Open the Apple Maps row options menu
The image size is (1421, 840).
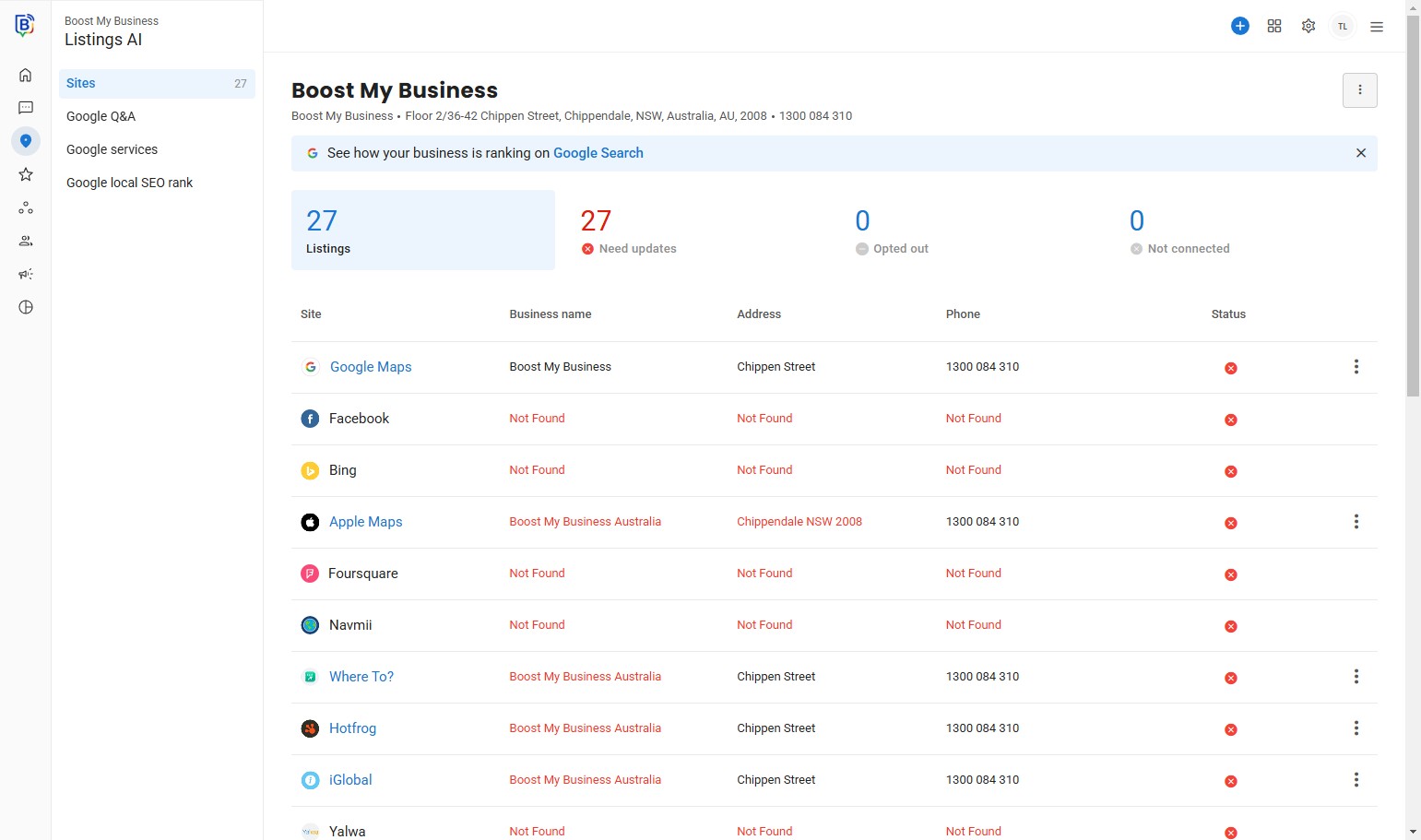pyautogui.click(x=1356, y=522)
